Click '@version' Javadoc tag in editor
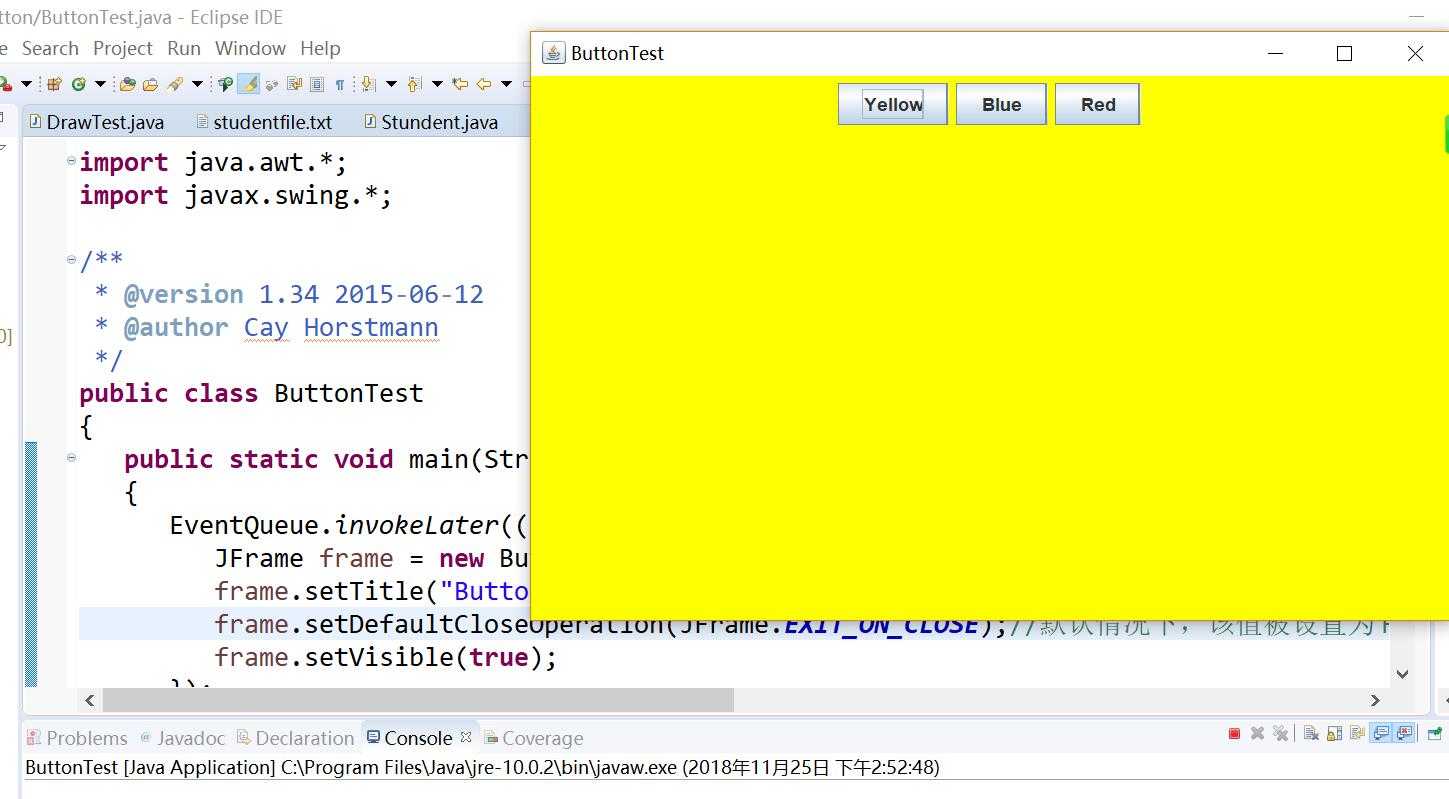Screen dimensions: 1449x799 click(x=184, y=295)
